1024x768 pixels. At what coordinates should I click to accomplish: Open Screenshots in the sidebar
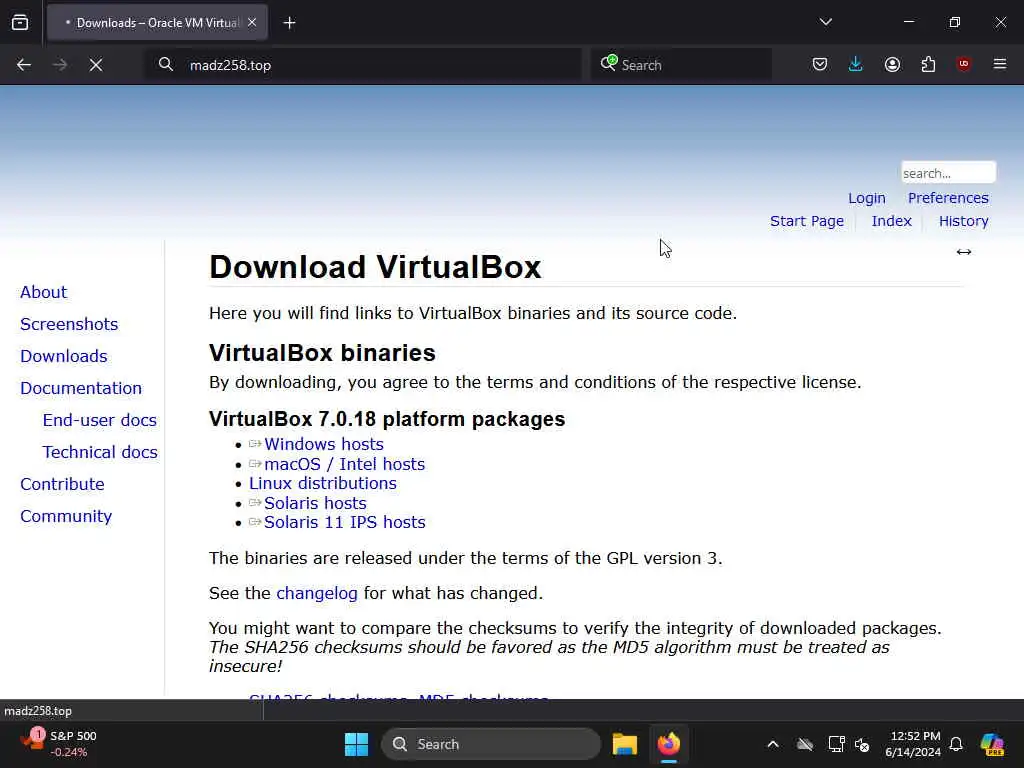point(69,324)
